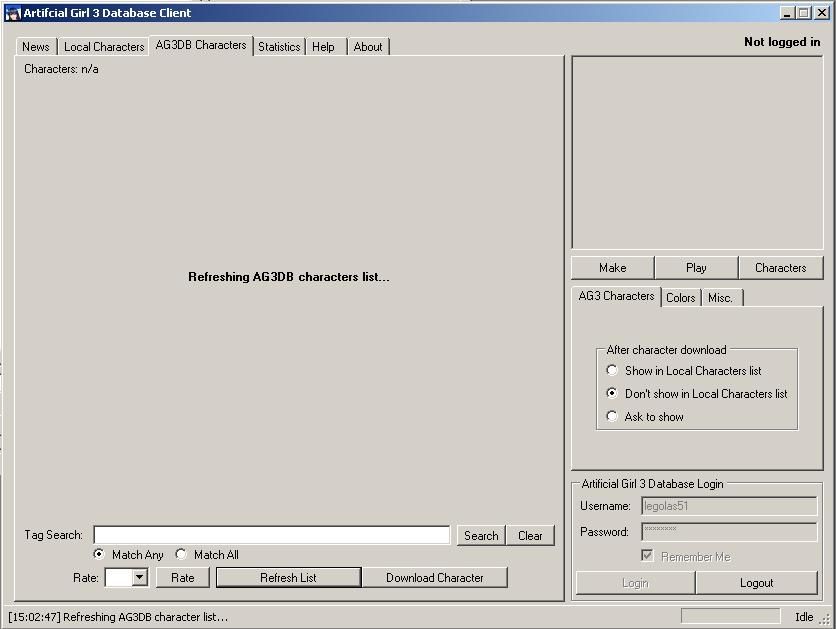Screen dimensions: 836x629
Task: Click the 'Idle' status bar text
Action: [804, 617]
